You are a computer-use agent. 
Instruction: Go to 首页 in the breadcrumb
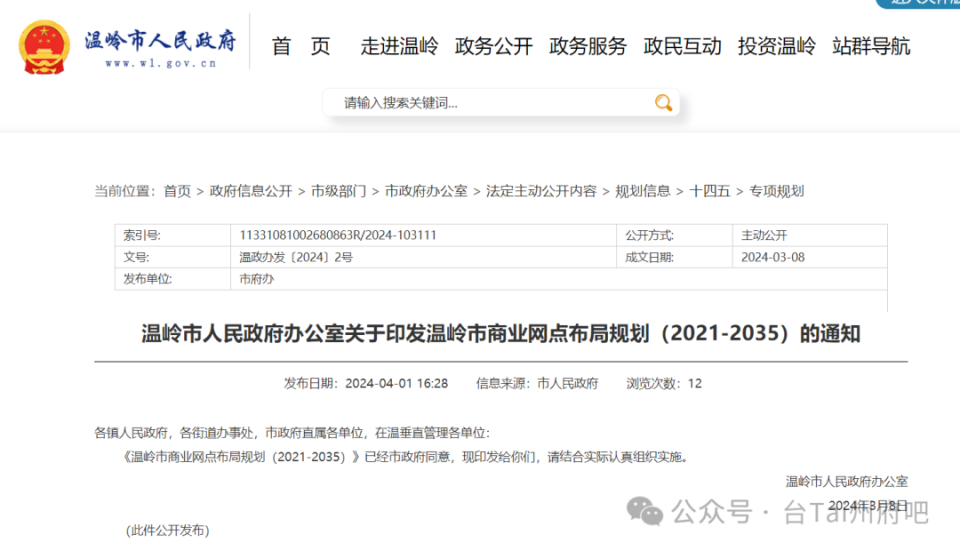pos(178,191)
